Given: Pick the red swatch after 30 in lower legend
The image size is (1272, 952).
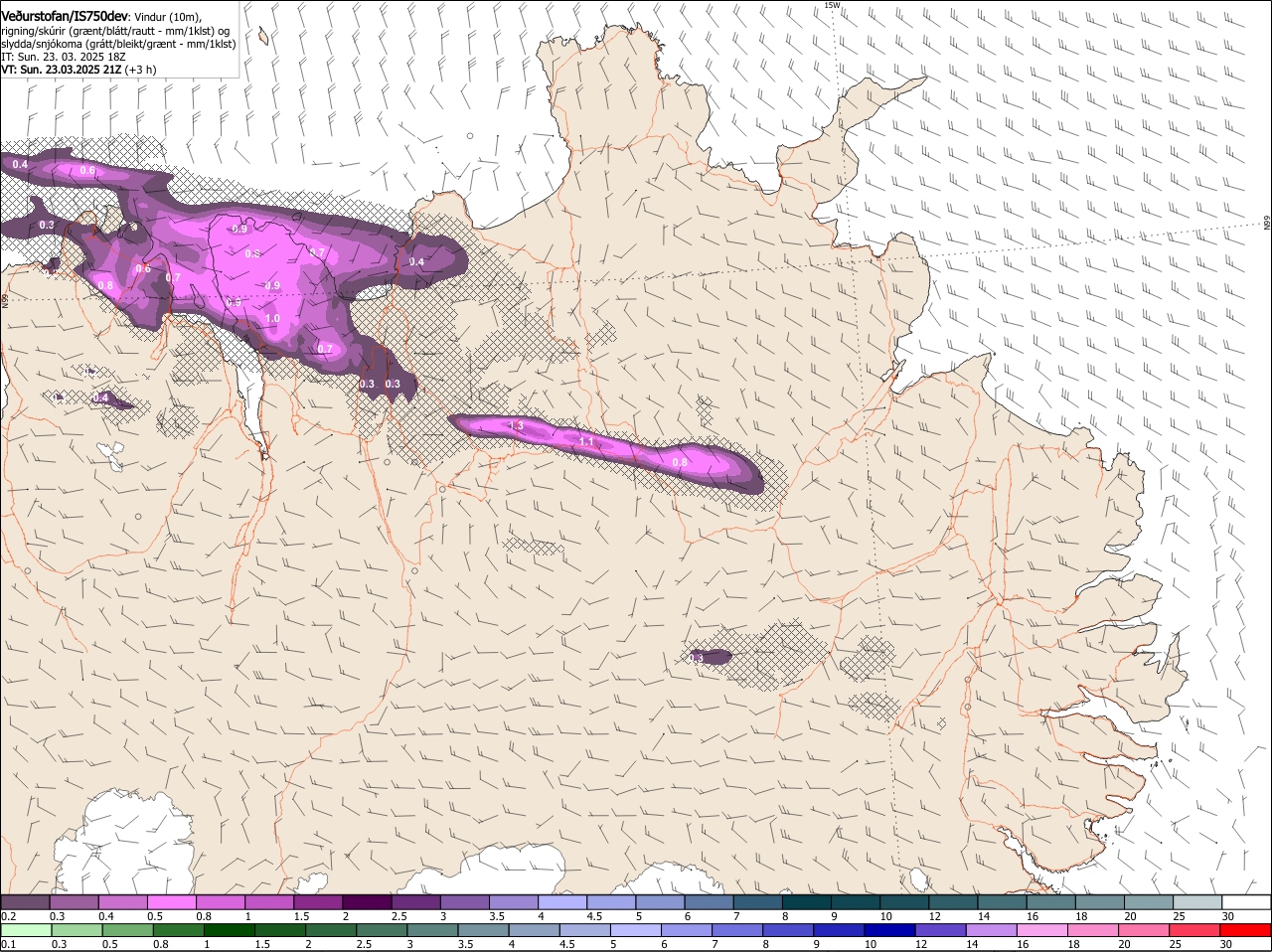Looking at the screenshot, I should [1245, 930].
